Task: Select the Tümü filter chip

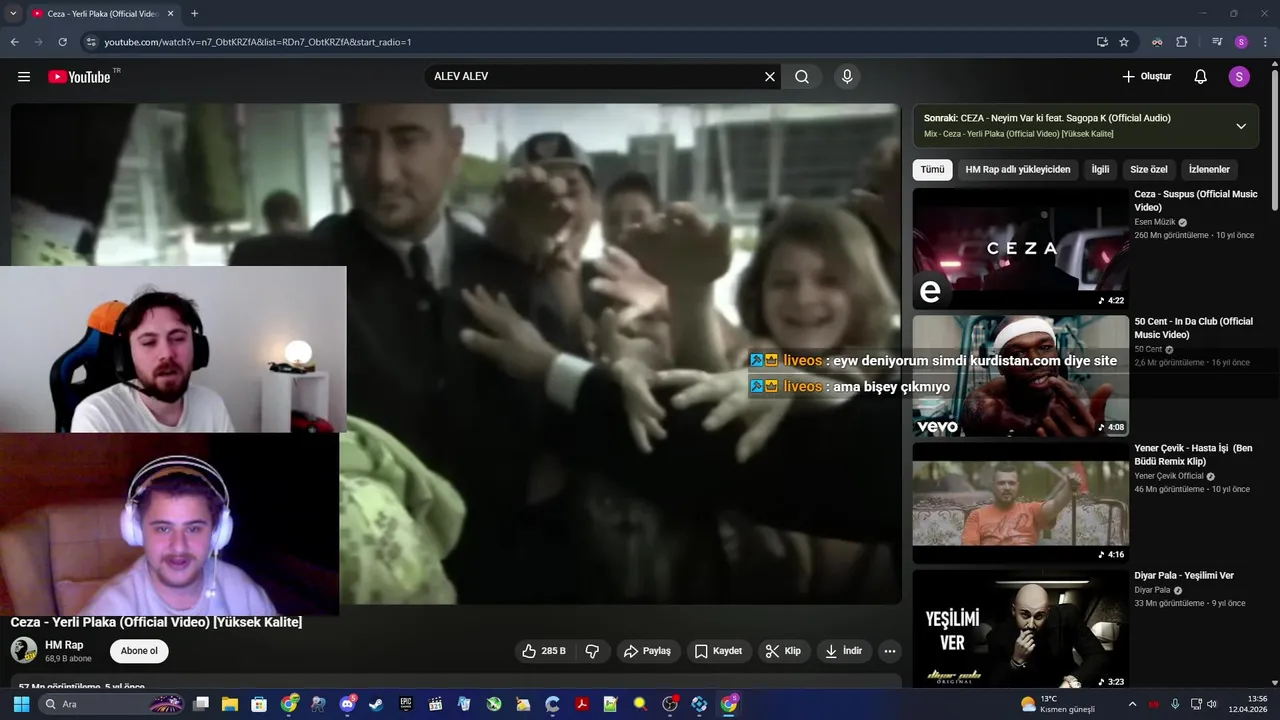Action: [932, 170]
